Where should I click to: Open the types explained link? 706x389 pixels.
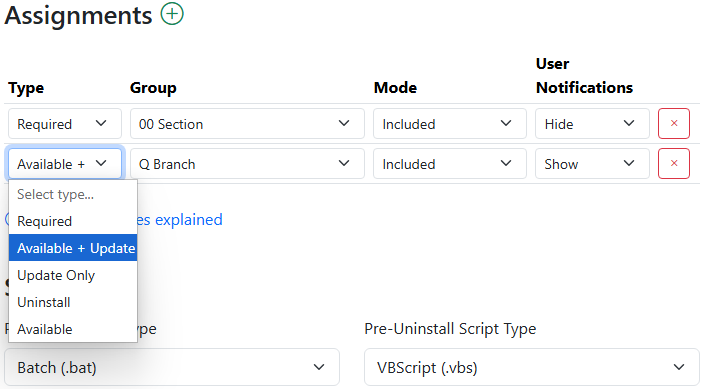(x=180, y=220)
